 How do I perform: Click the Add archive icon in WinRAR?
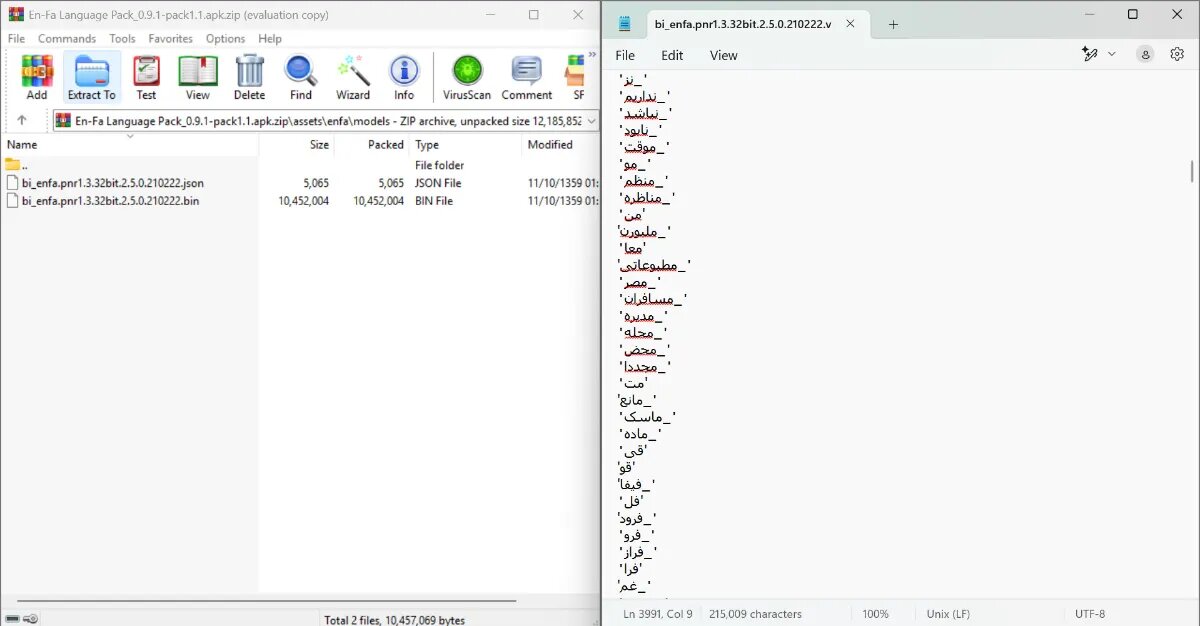[36, 75]
